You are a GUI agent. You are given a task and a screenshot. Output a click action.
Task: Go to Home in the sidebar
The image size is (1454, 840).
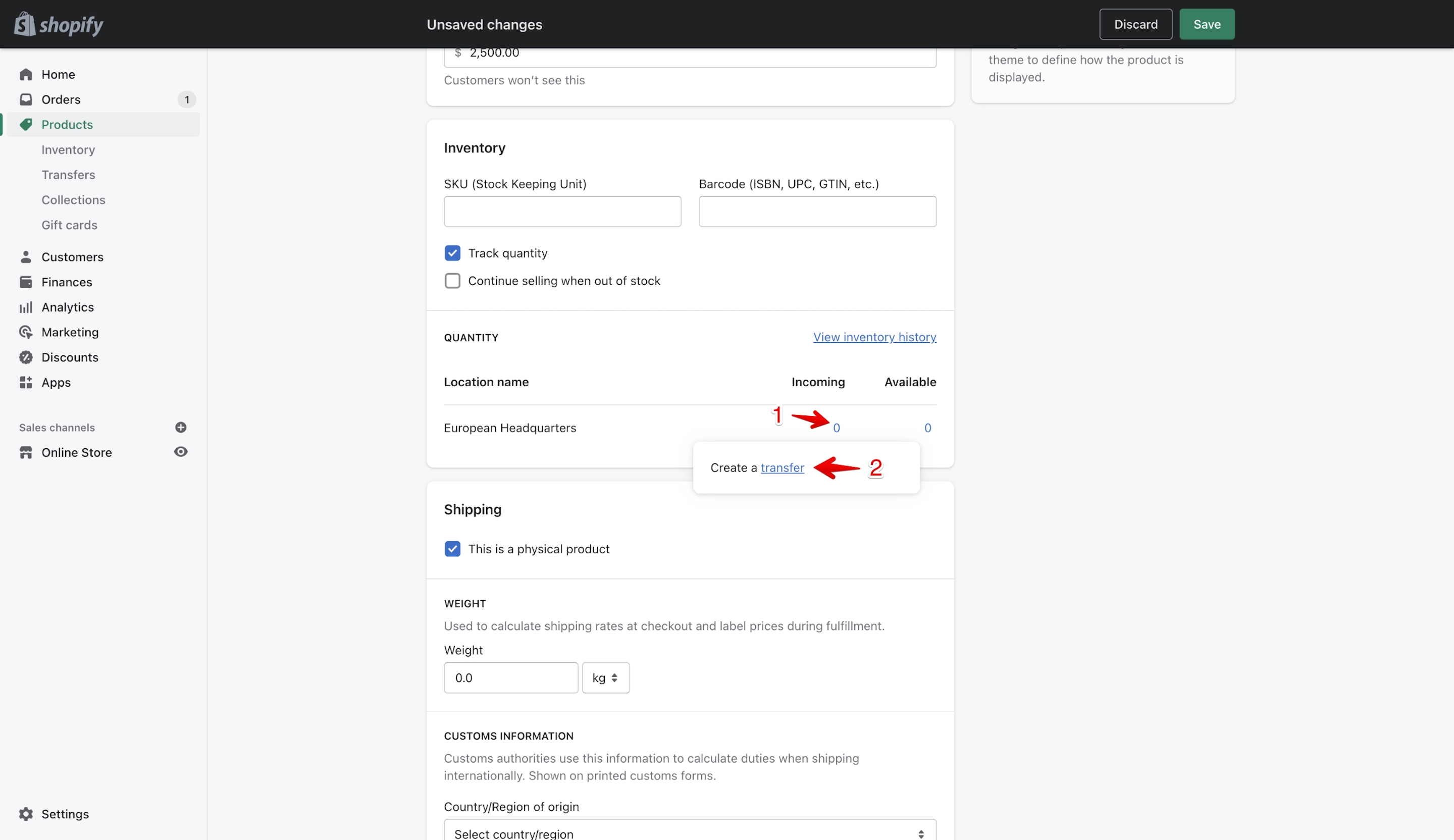(x=58, y=74)
